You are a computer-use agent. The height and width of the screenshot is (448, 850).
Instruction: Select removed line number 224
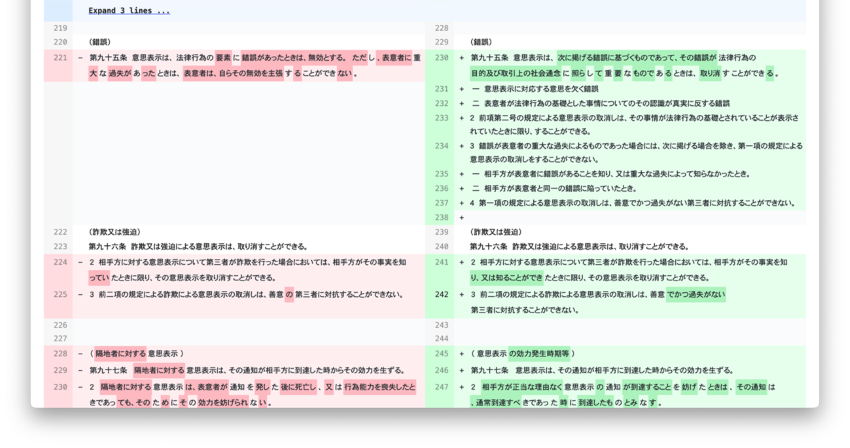[x=60, y=263]
